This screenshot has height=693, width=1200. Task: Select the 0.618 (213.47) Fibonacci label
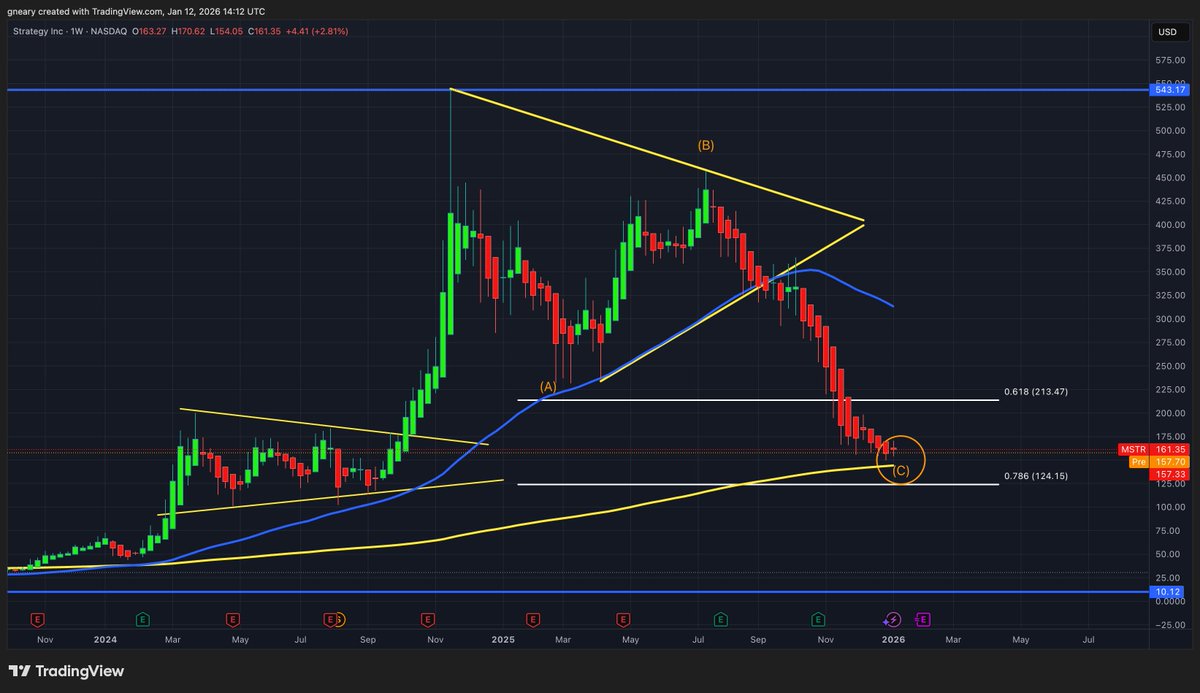pos(1036,391)
